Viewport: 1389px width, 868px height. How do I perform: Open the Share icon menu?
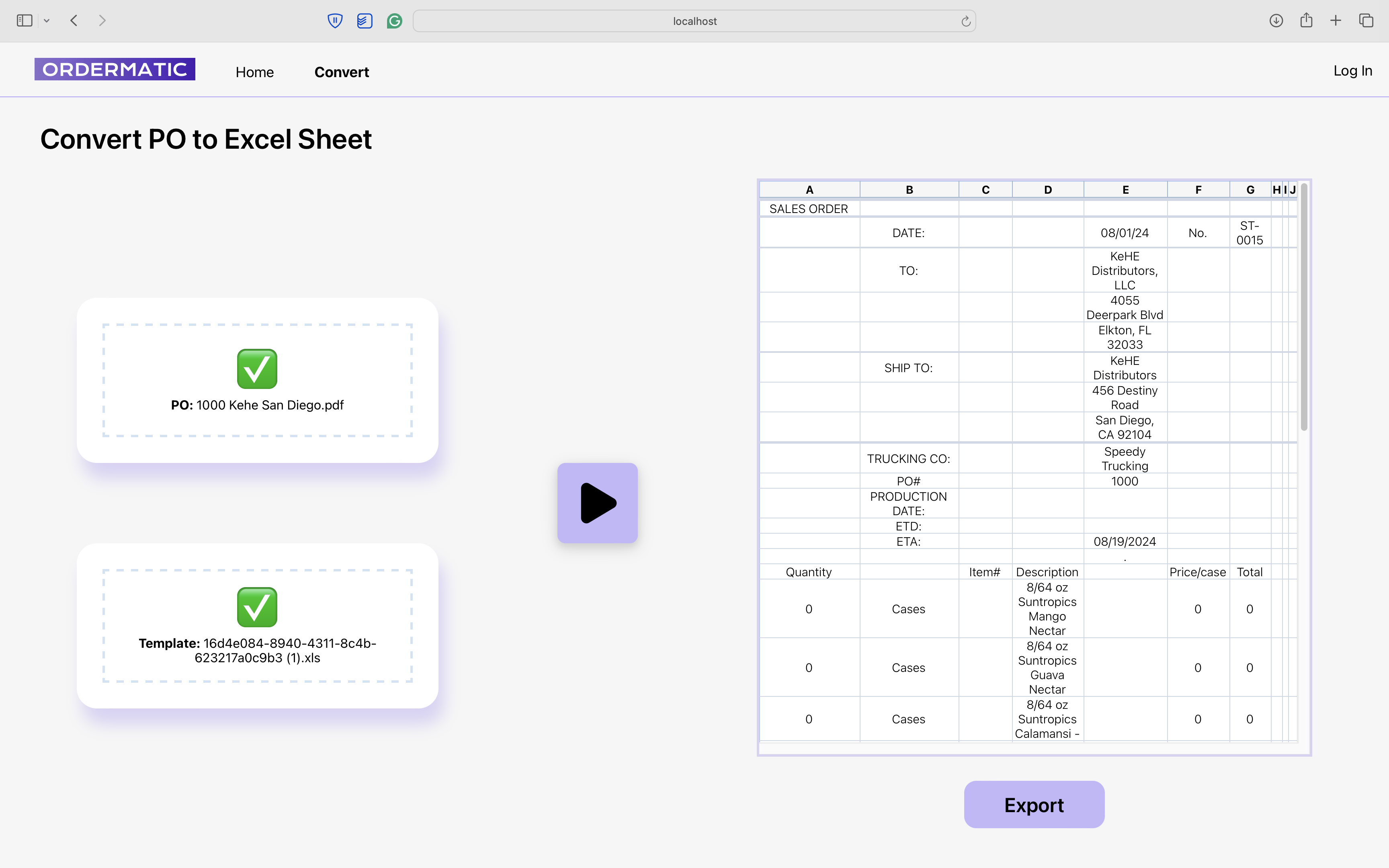[x=1306, y=20]
